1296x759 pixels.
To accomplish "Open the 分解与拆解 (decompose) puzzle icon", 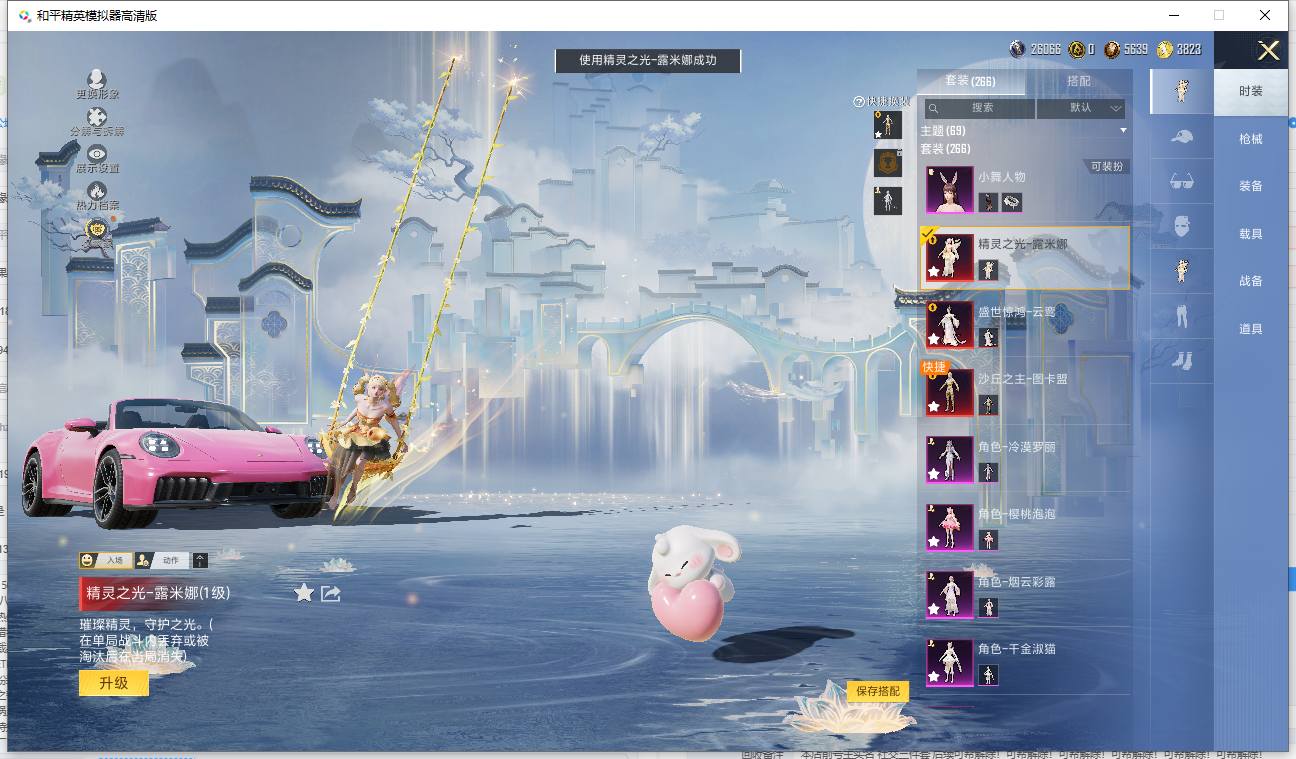I will tap(97, 117).
